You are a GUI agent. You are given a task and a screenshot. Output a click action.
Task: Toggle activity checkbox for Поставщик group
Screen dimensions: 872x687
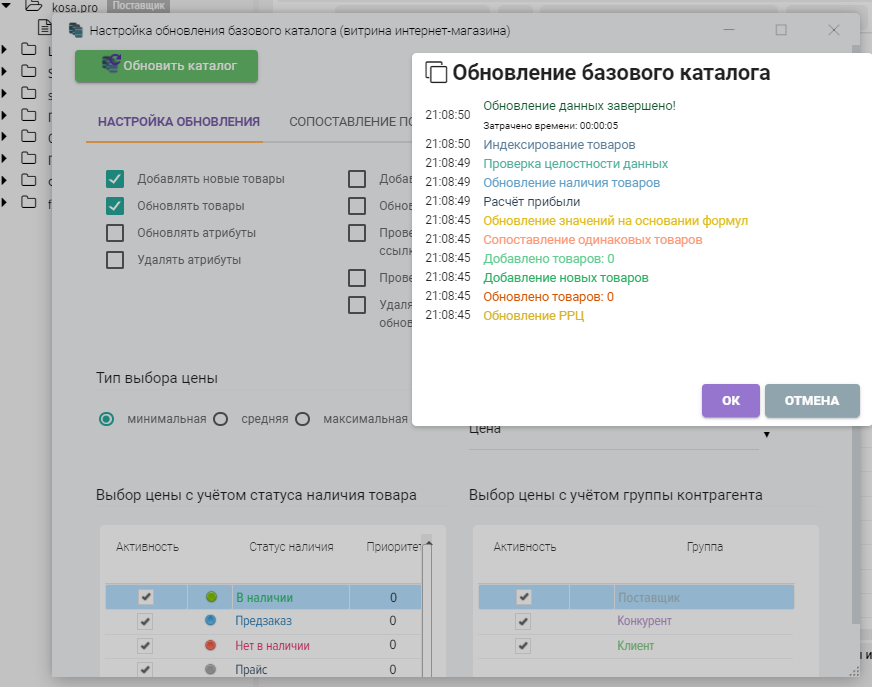point(523,597)
